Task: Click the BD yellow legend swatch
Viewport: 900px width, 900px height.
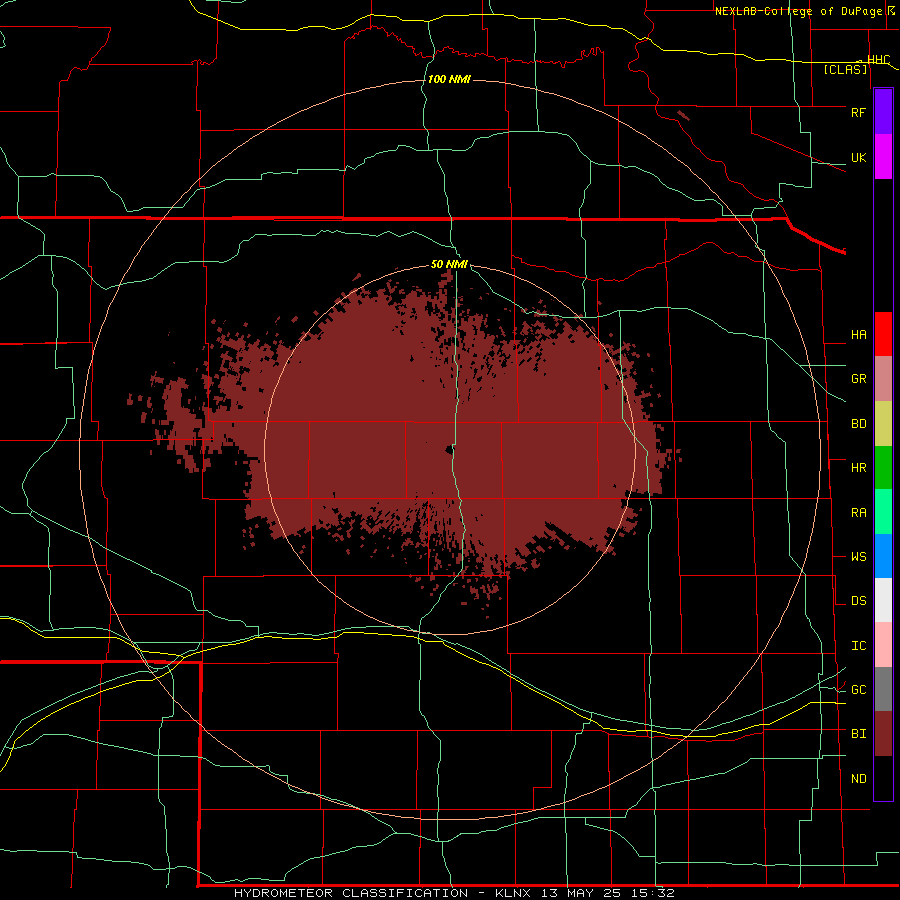Action: pos(883,424)
